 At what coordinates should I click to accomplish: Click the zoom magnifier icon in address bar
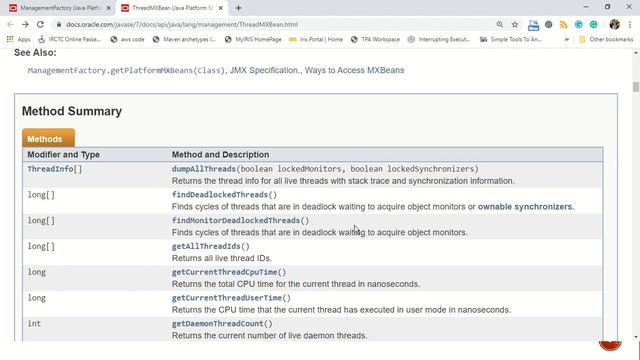point(500,24)
